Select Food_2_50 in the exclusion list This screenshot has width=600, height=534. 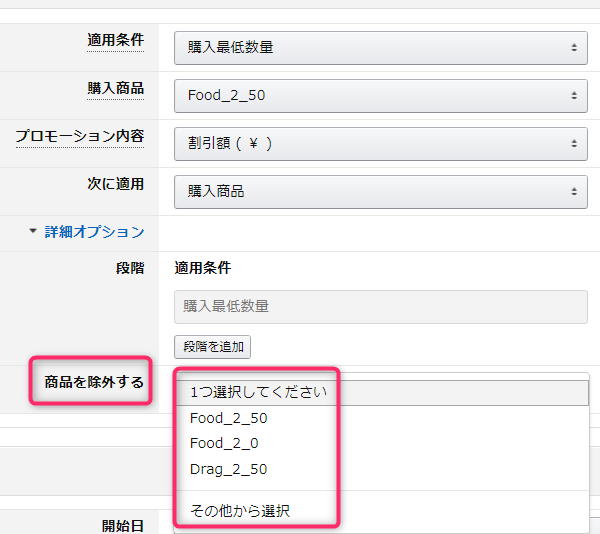[228, 418]
